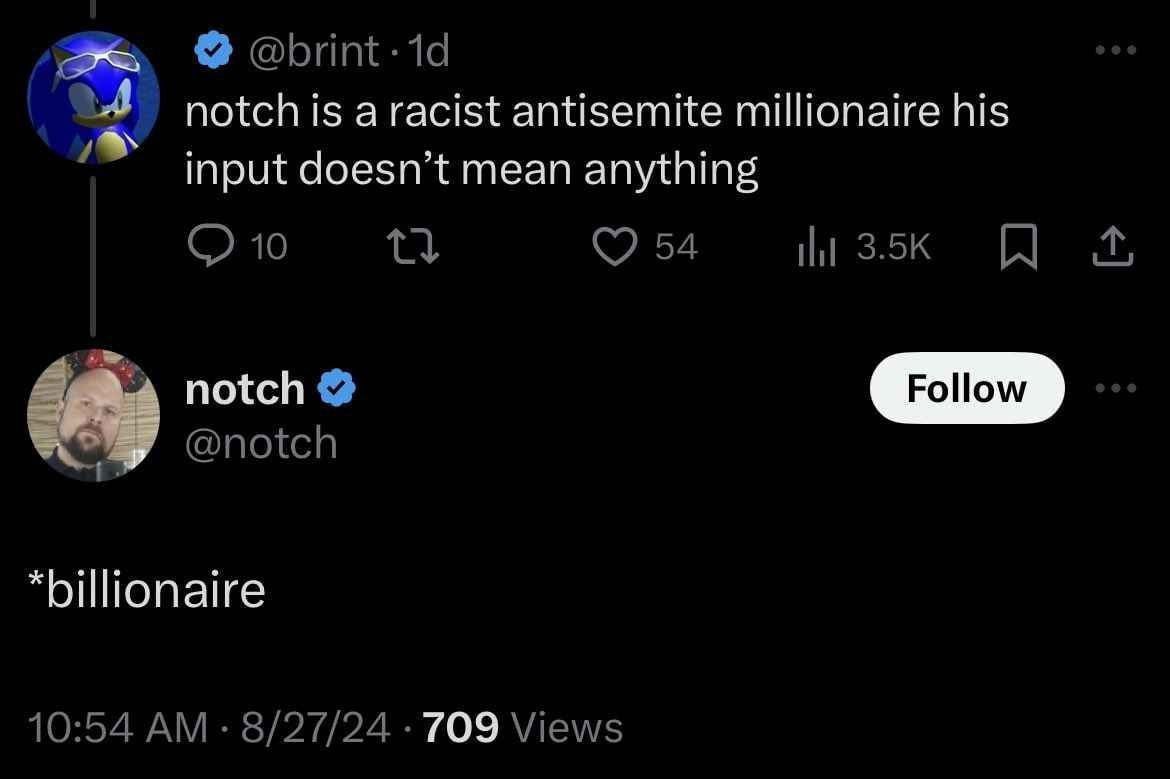This screenshot has width=1170, height=779.
Task: Repost the @brint tweet
Action: click(x=412, y=247)
